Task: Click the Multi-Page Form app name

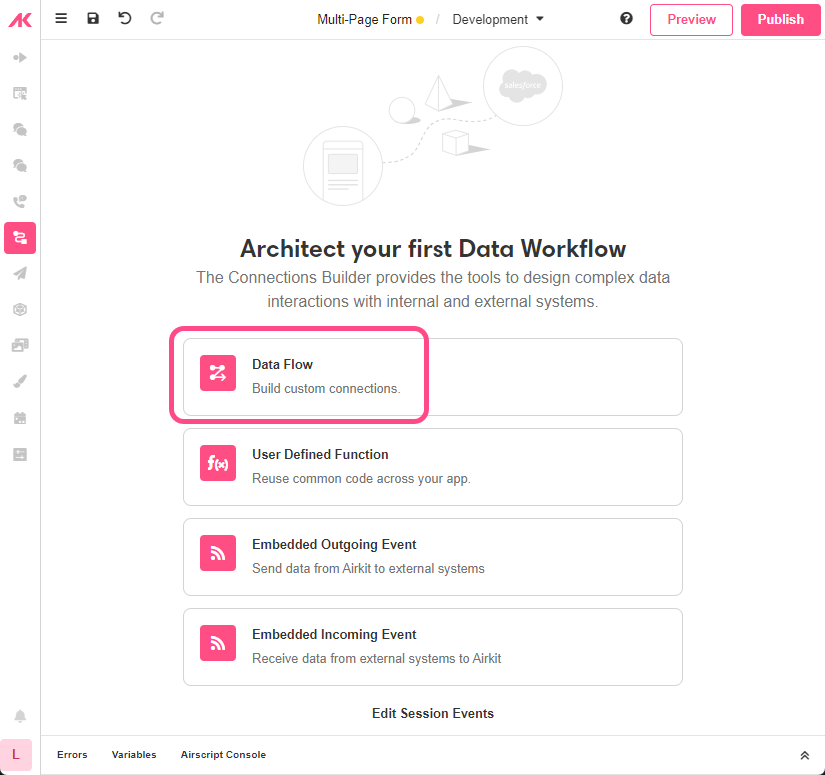Action: (x=364, y=19)
